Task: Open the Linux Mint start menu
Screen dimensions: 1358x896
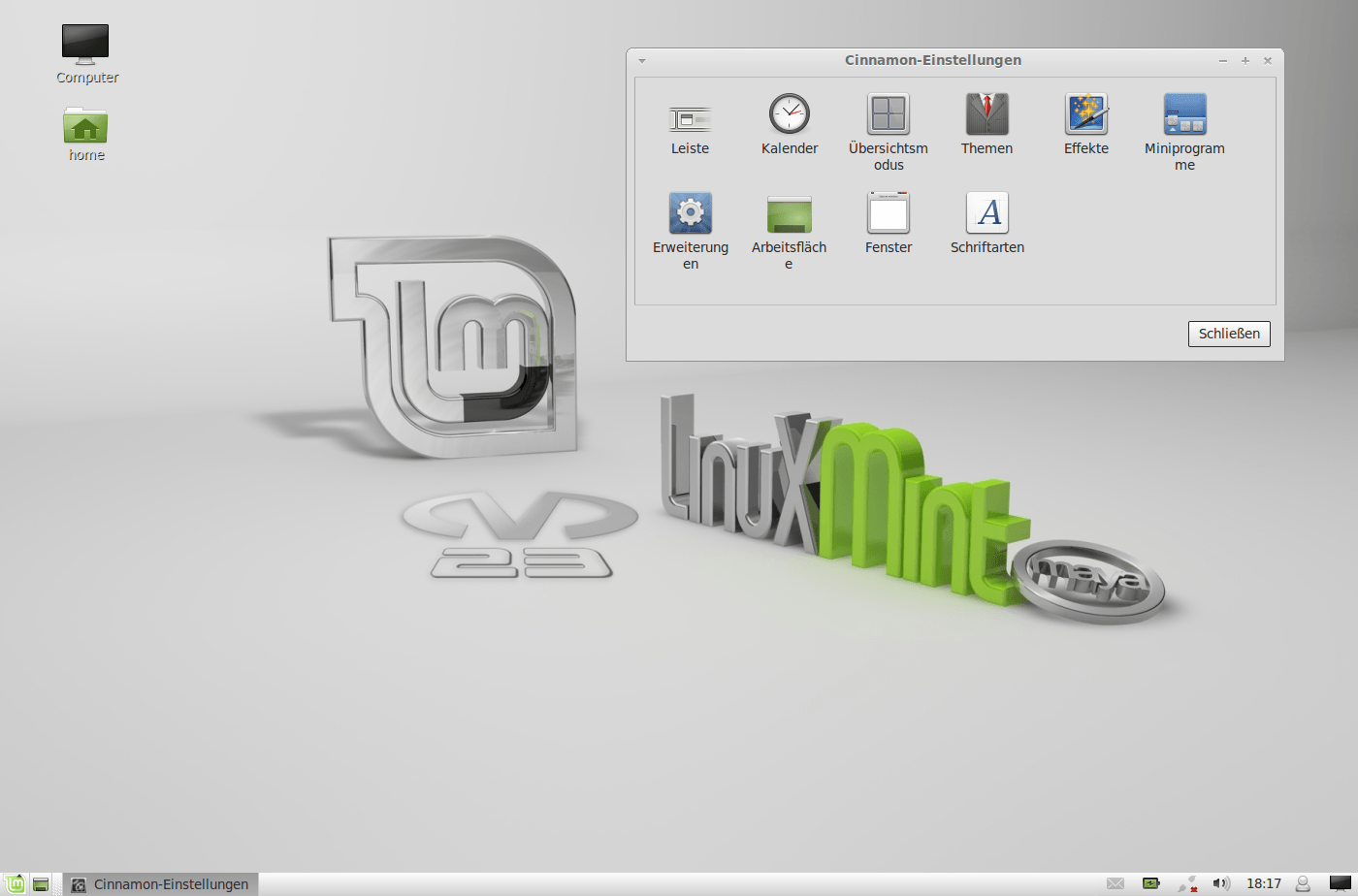Action: pos(15,883)
